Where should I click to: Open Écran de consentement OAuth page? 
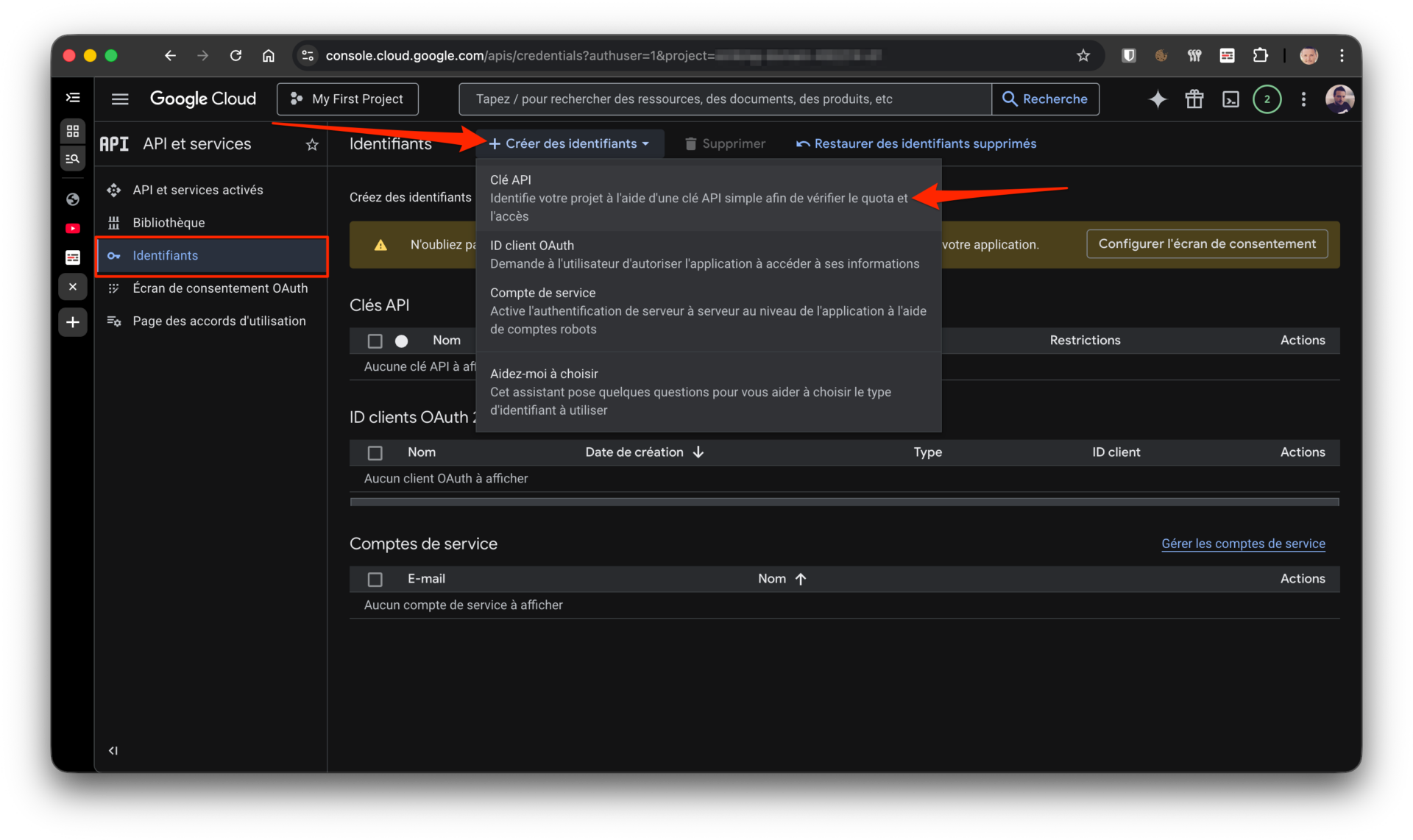(211, 288)
